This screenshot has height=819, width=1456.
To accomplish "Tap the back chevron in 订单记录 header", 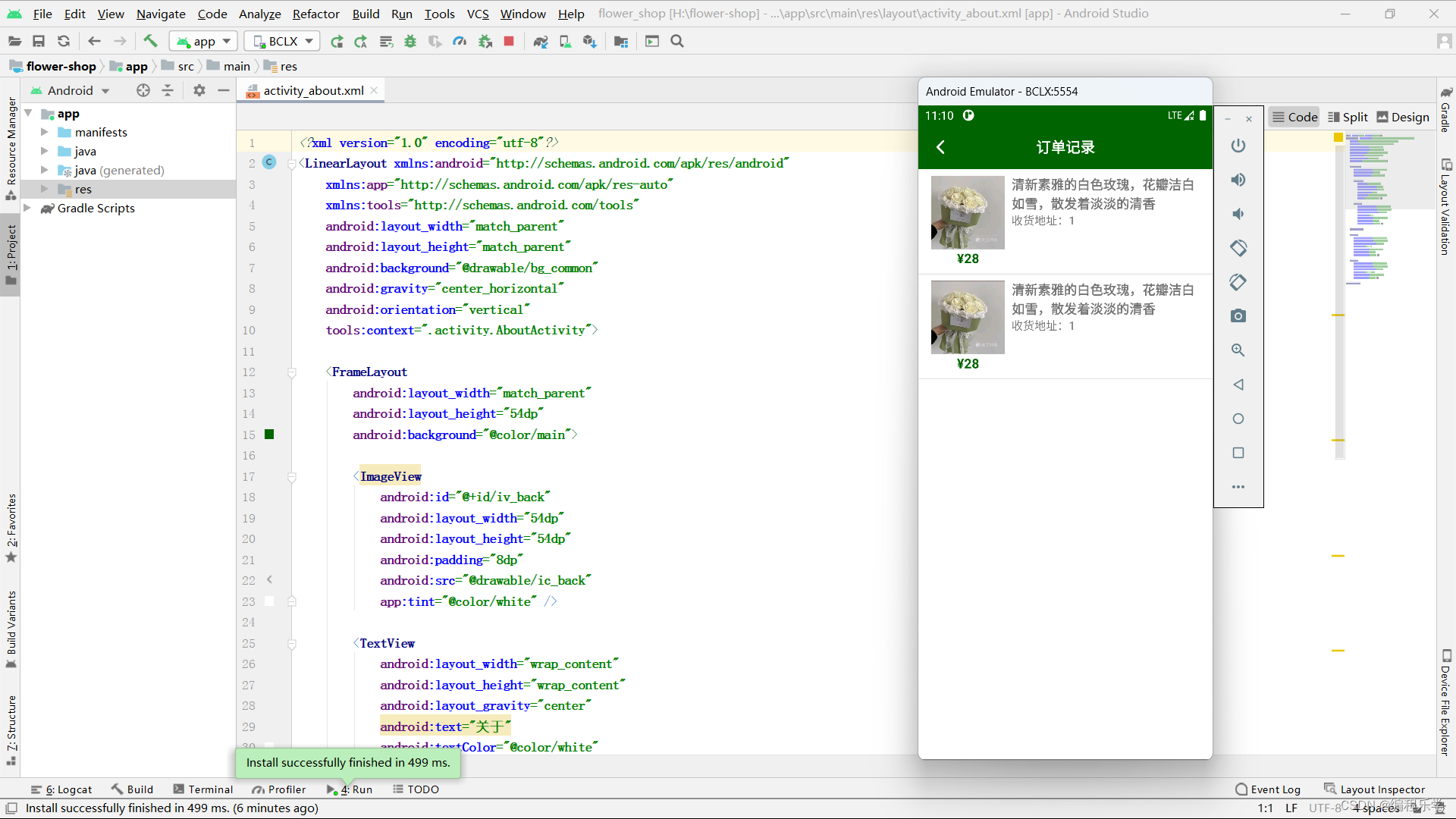I will [x=940, y=147].
